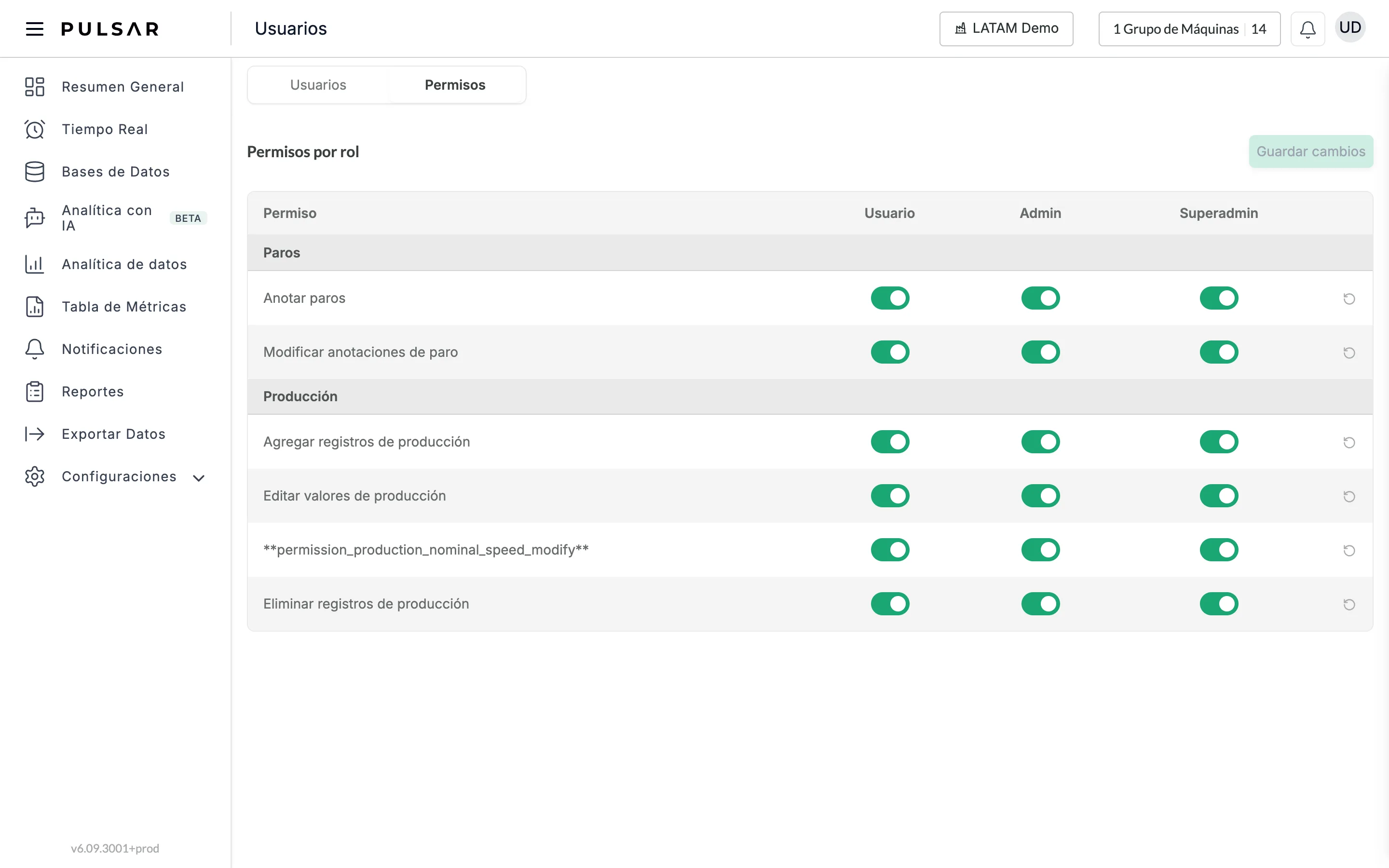Select the Permisos tab
Image resolution: width=1389 pixels, height=868 pixels.
[x=455, y=85]
